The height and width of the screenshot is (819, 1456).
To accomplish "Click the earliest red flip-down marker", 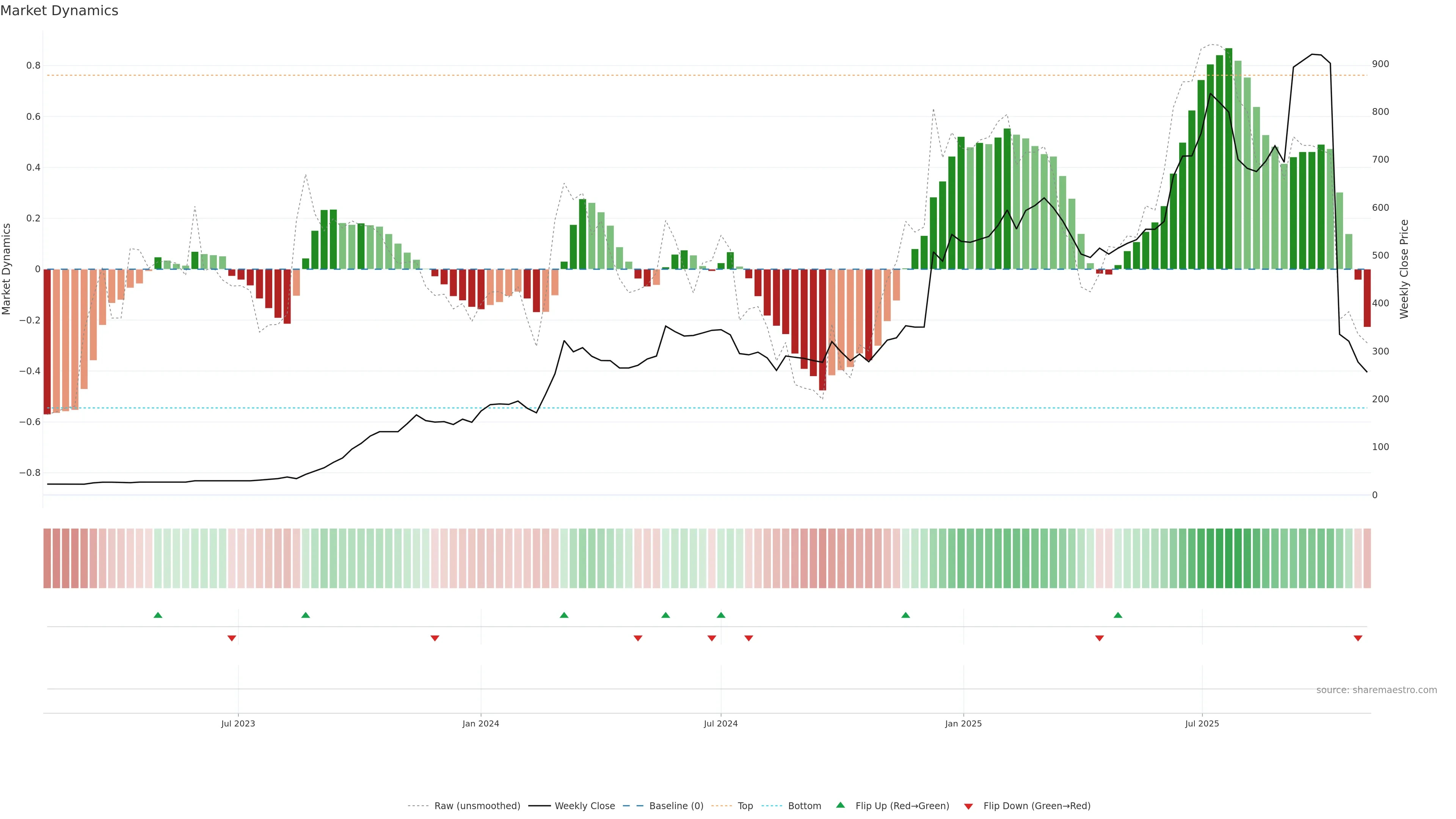I will pyautogui.click(x=232, y=638).
